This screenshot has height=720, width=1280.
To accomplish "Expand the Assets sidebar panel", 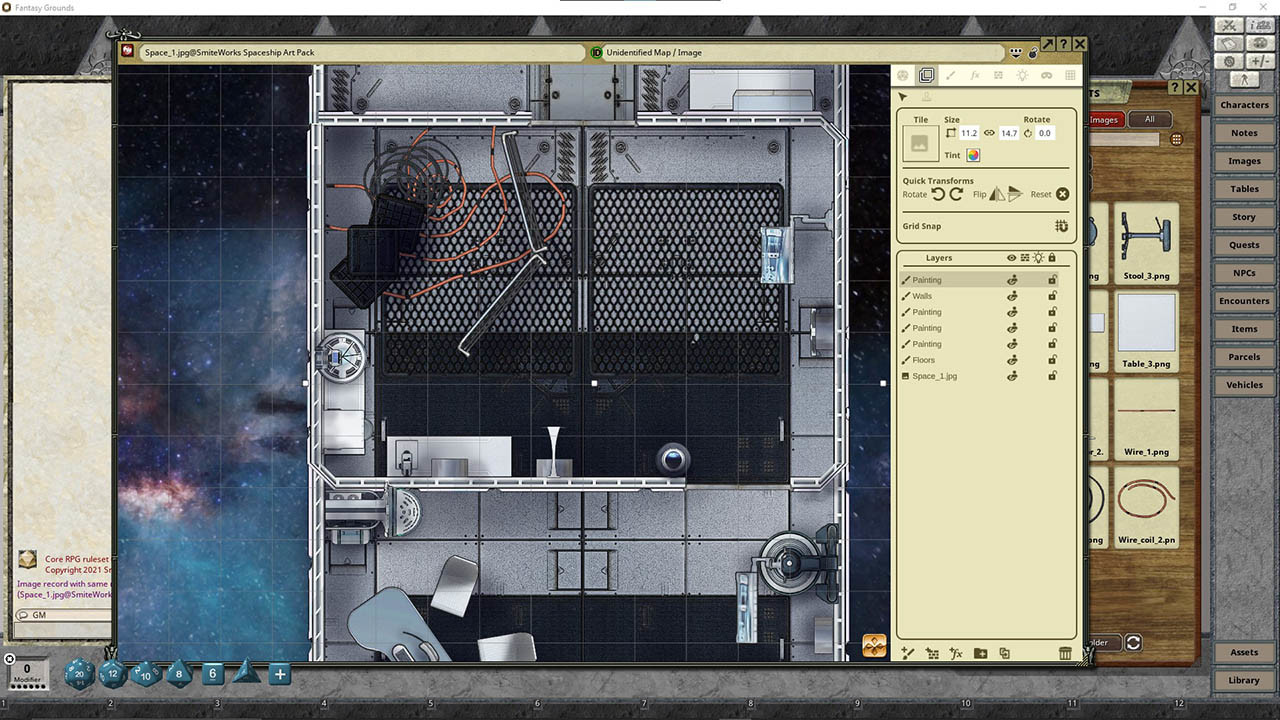I will coord(1243,652).
